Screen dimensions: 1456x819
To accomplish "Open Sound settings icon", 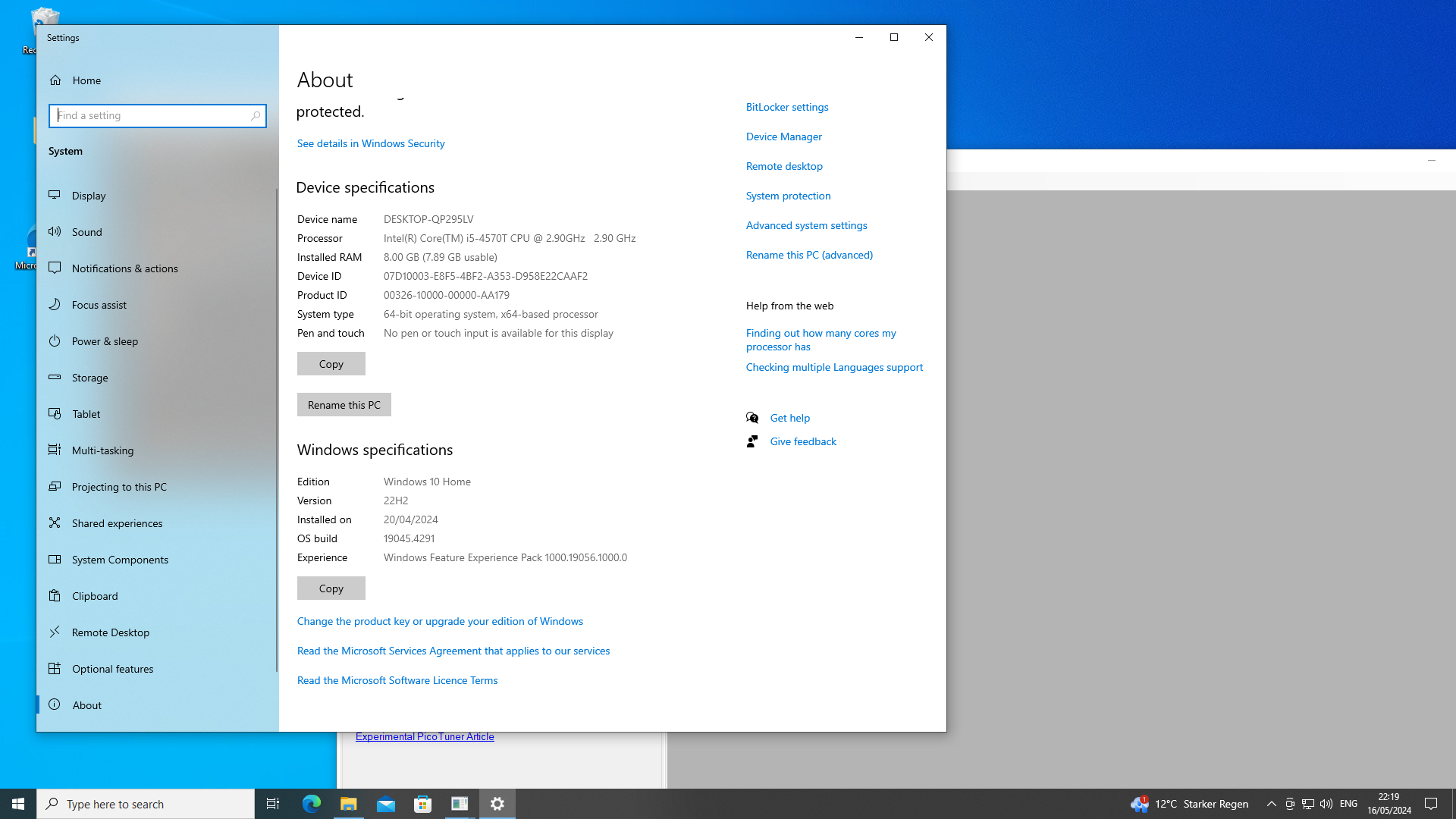I will (x=55, y=231).
